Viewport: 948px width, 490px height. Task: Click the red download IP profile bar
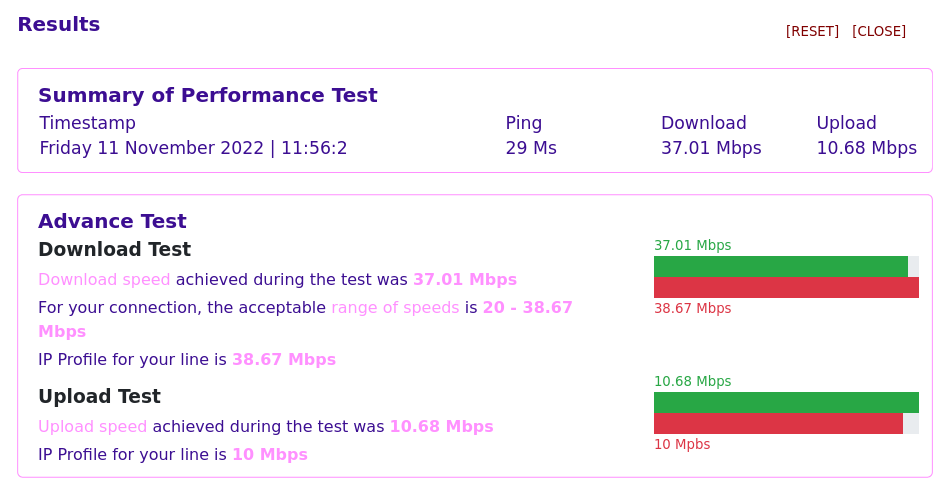(786, 288)
